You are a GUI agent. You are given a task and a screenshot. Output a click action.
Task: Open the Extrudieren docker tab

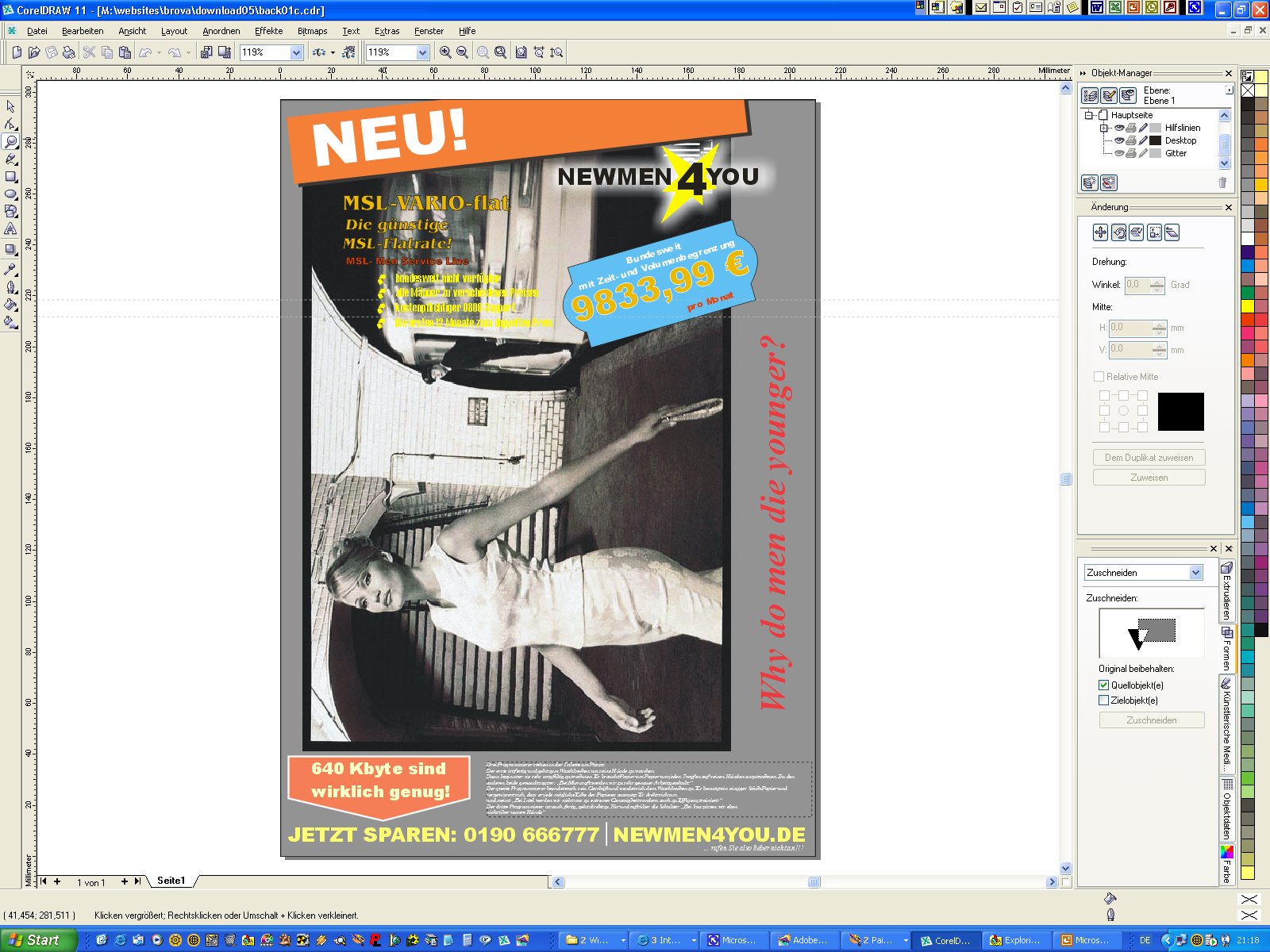click(x=1226, y=591)
